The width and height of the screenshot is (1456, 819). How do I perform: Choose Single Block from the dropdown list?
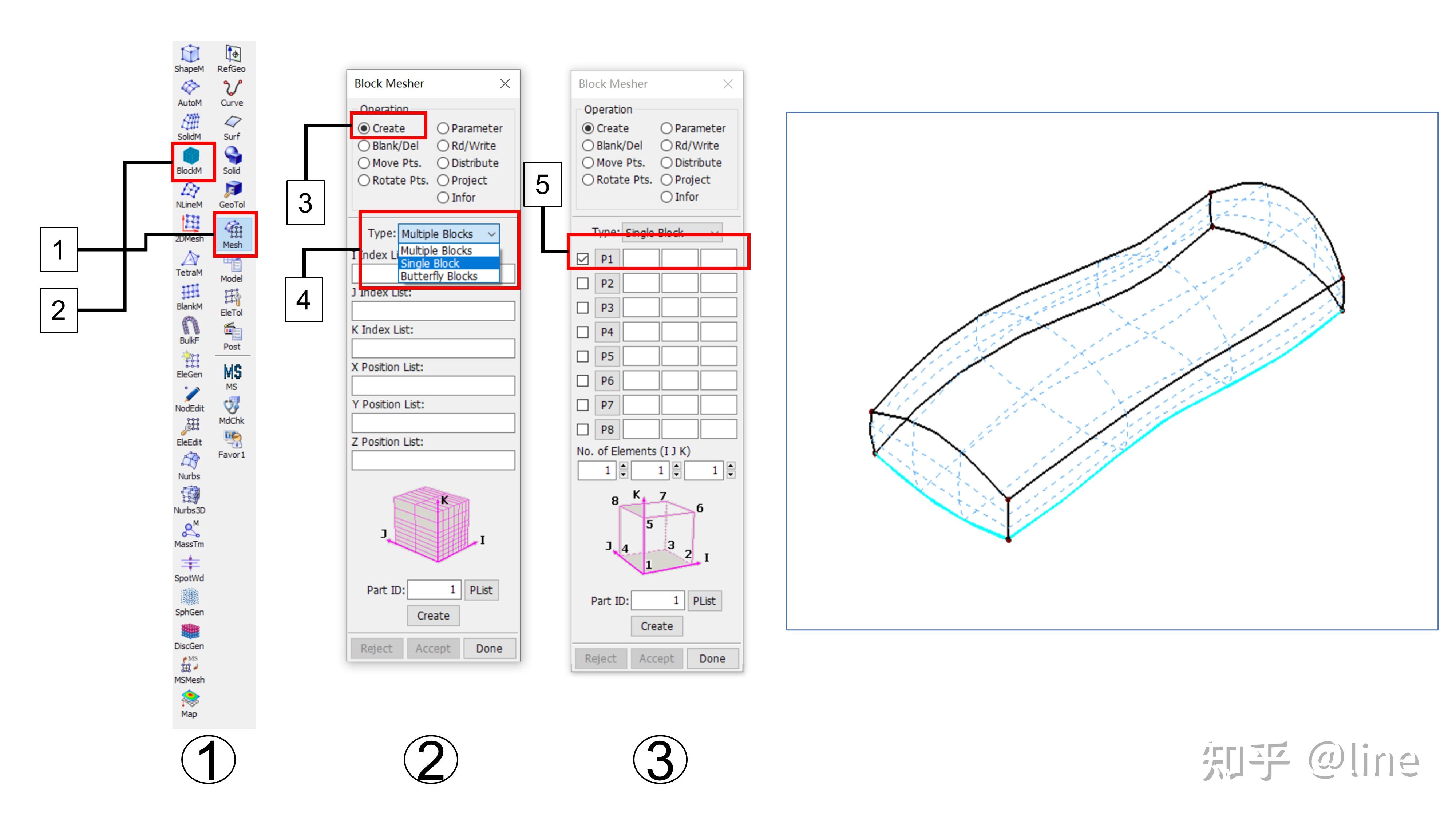pyautogui.click(x=430, y=264)
